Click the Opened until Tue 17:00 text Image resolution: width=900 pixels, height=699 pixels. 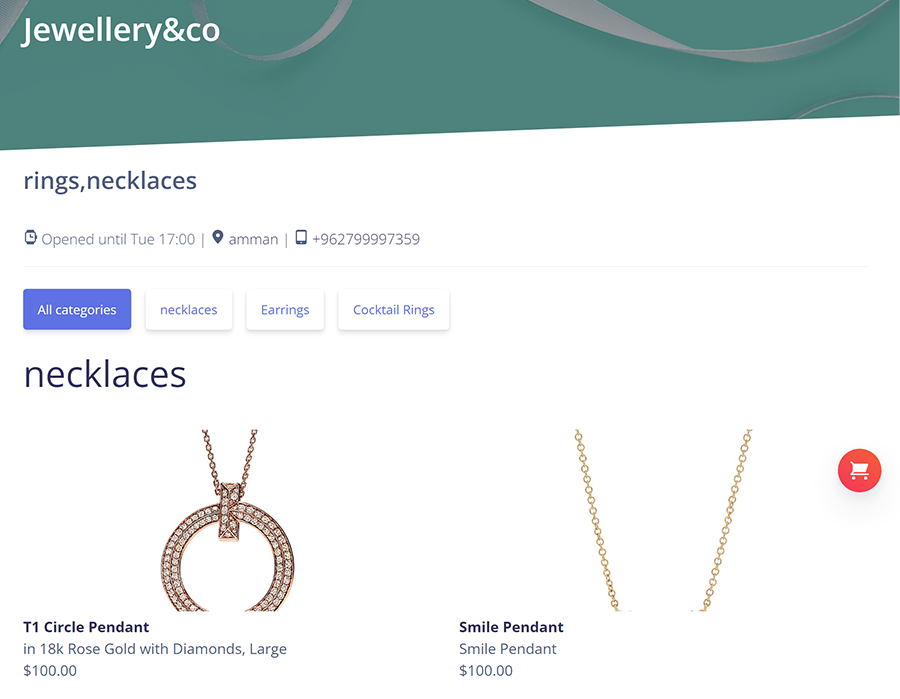point(118,239)
